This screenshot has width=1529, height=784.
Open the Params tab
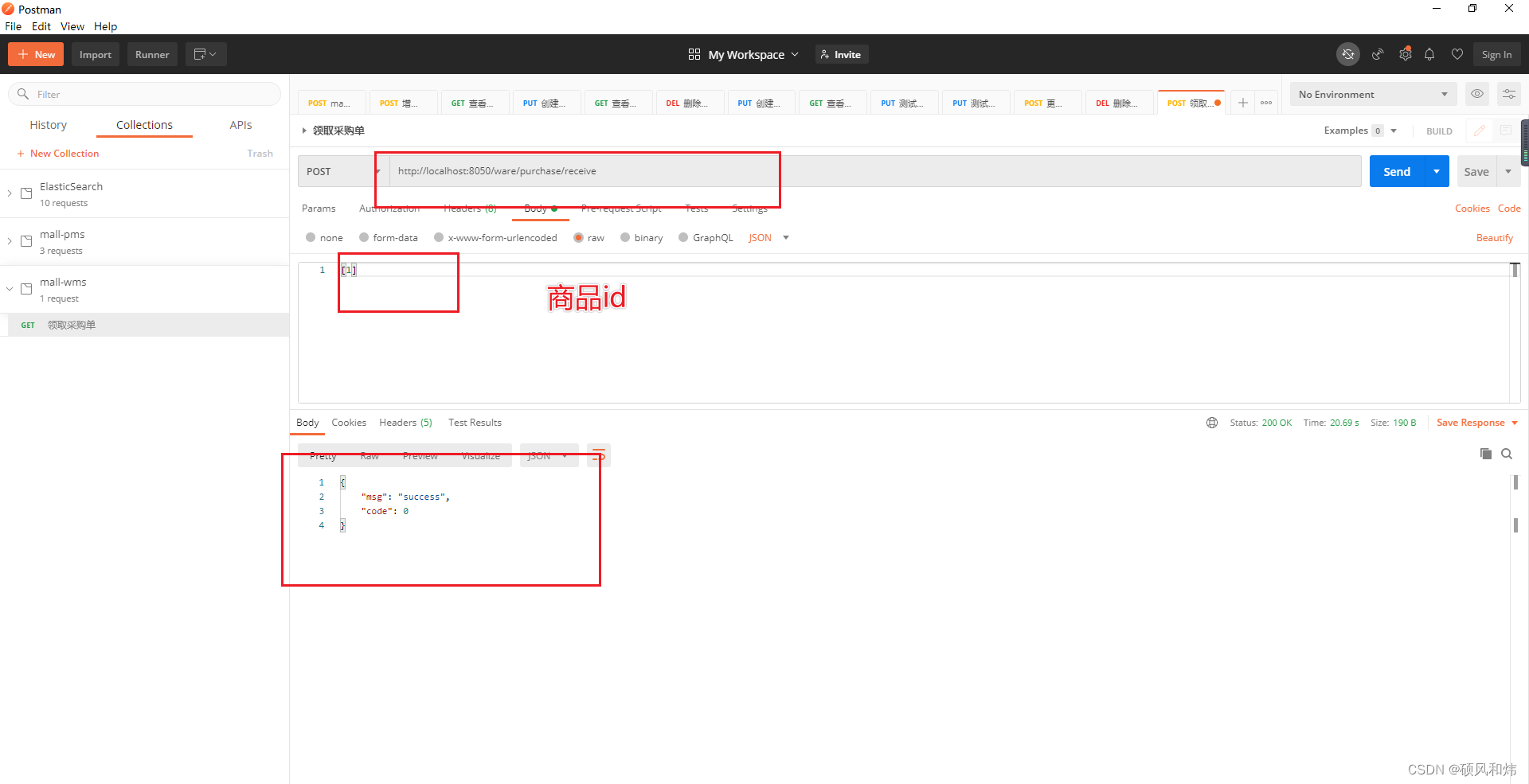(319, 209)
